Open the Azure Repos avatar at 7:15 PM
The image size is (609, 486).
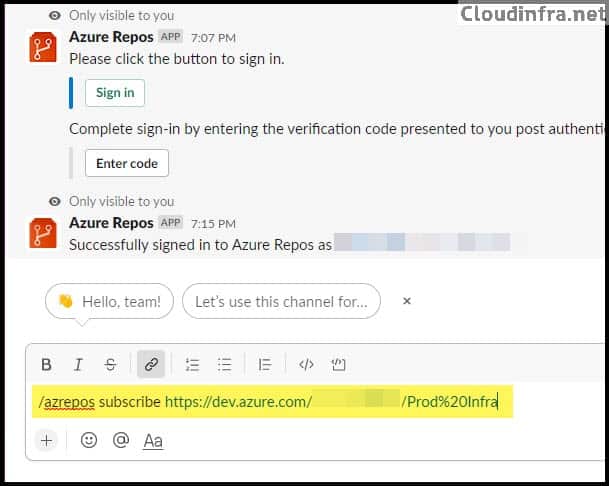click(x=43, y=233)
